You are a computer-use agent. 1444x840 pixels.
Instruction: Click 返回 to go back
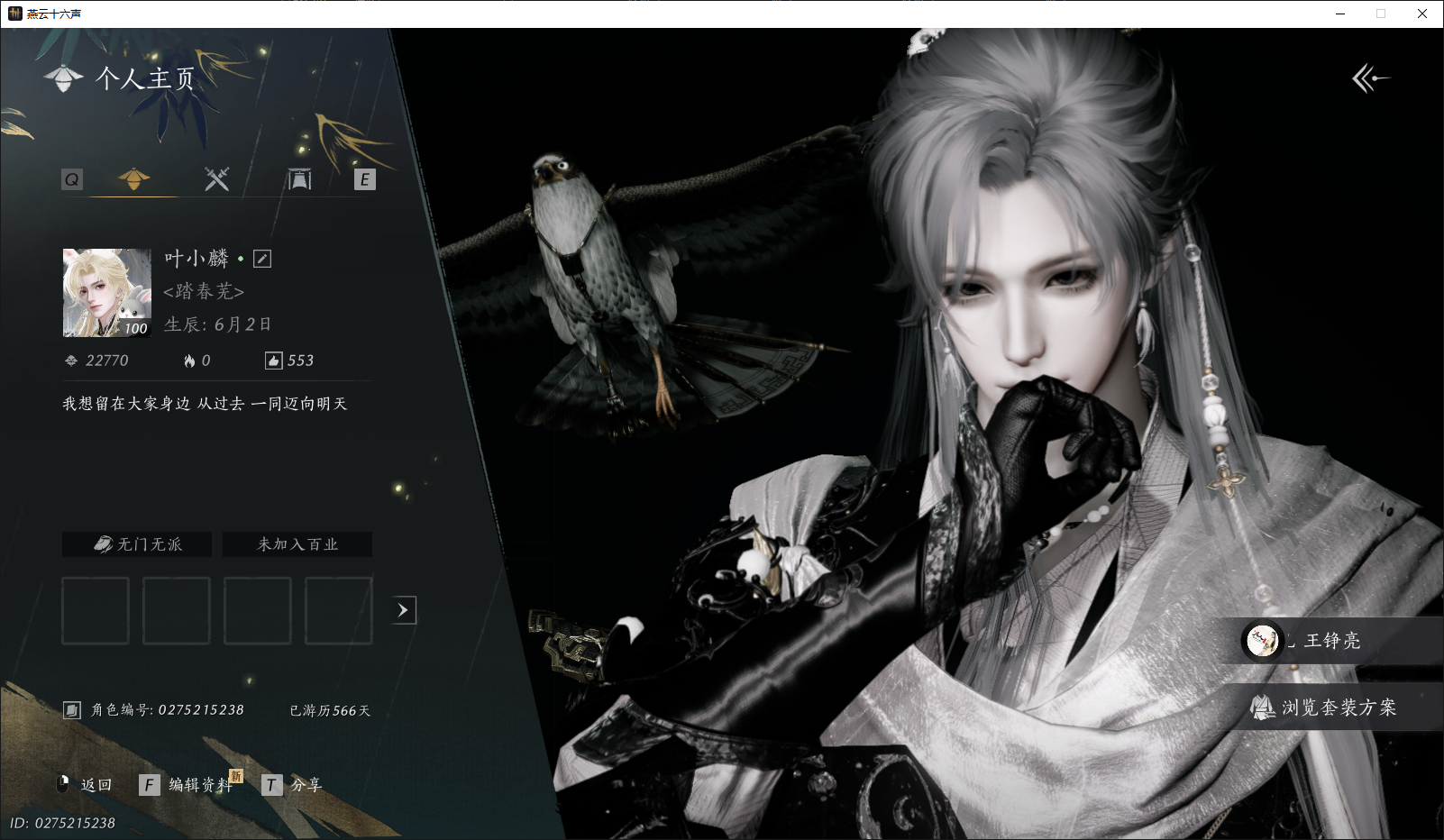86,785
